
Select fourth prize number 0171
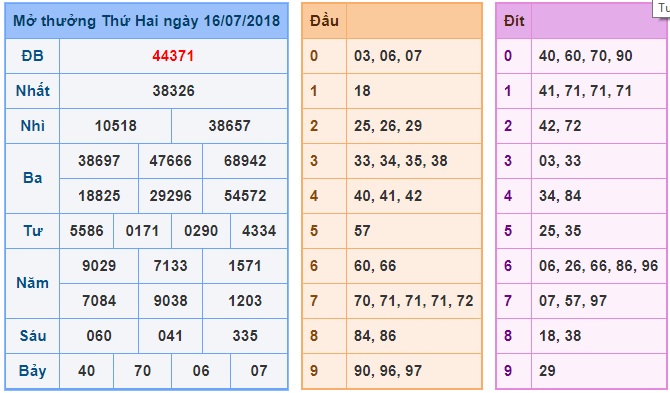[142, 231]
